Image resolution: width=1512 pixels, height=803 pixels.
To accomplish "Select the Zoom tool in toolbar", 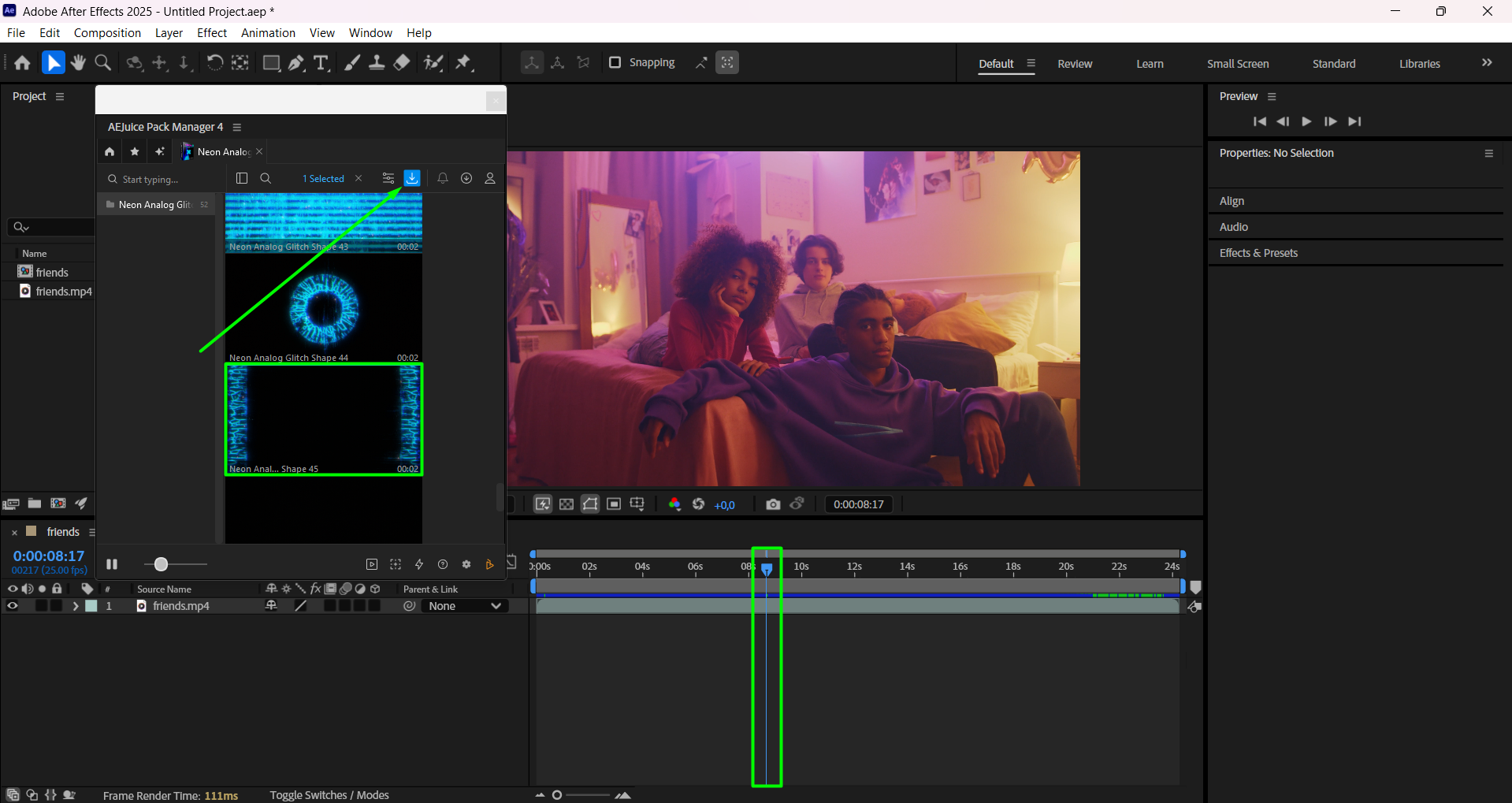I will (102, 63).
